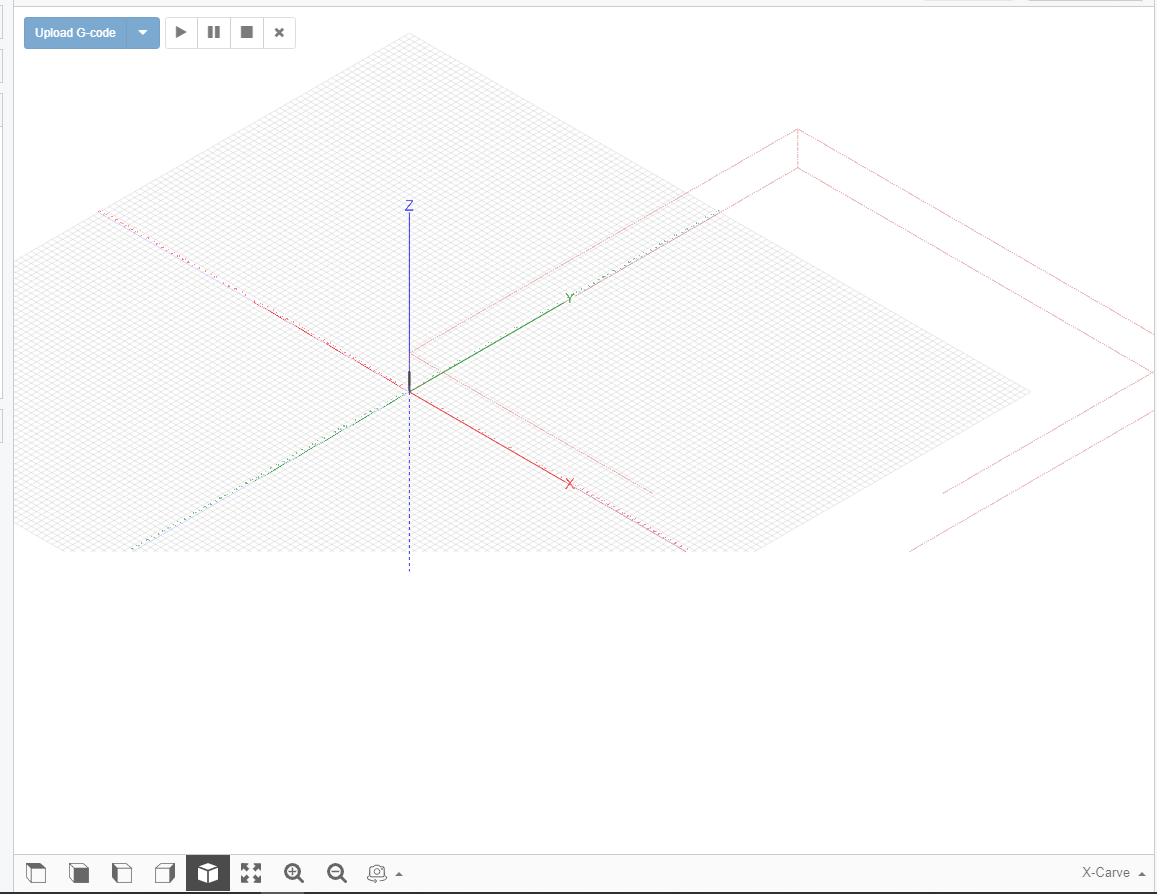Image resolution: width=1157 pixels, height=894 pixels.
Task: Start the G-code run with Play
Action: point(181,32)
